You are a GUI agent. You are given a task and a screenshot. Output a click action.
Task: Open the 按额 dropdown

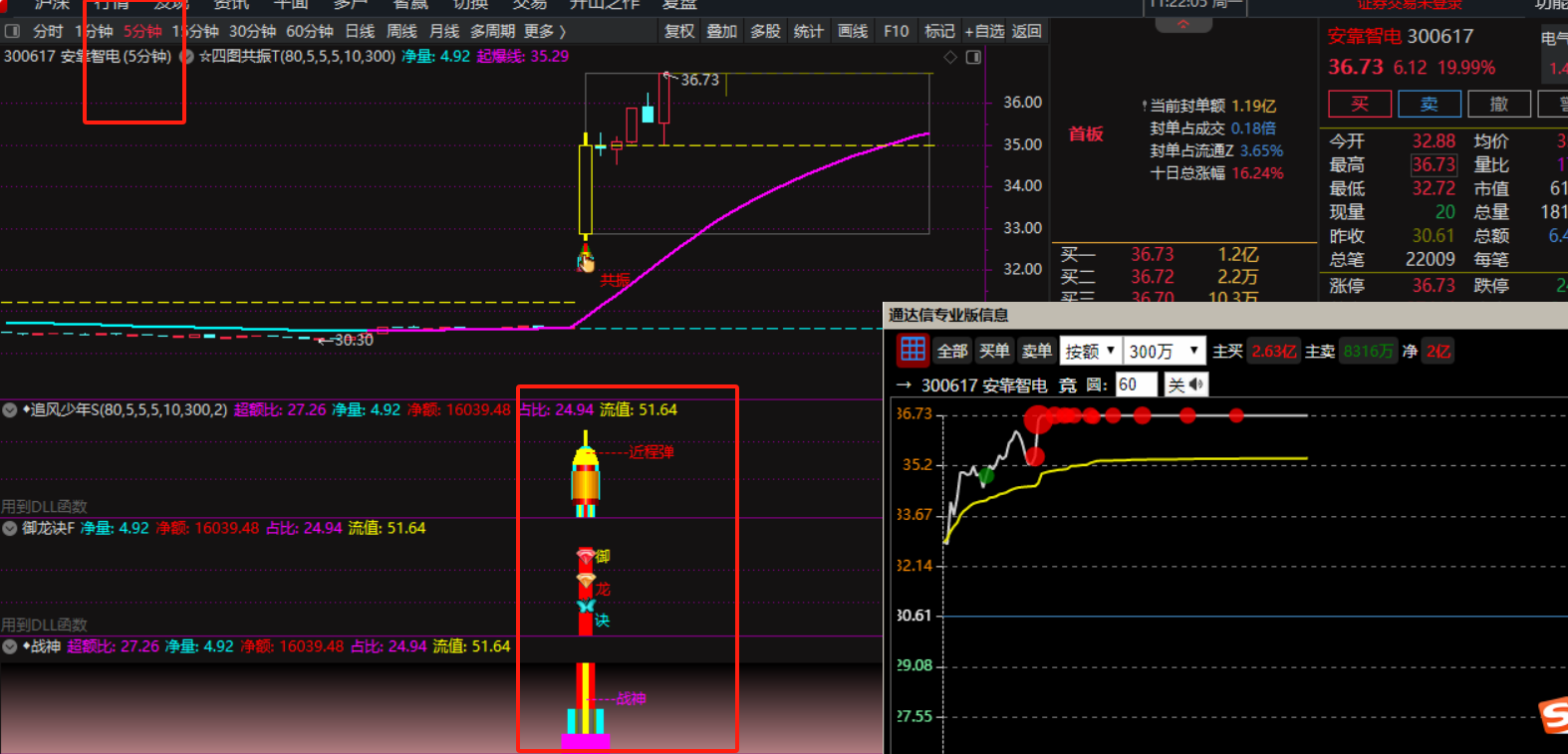point(1090,351)
